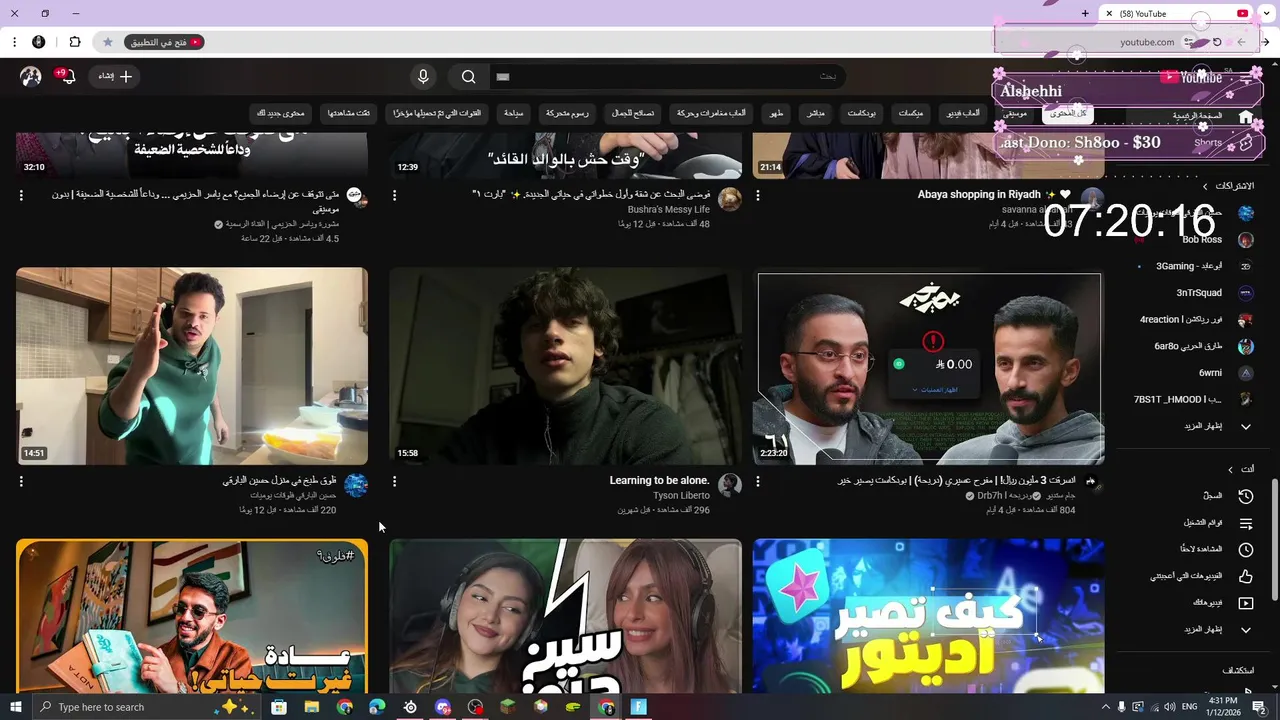Select the بودكاست category chip
1280x720 pixels.
pos(862,114)
